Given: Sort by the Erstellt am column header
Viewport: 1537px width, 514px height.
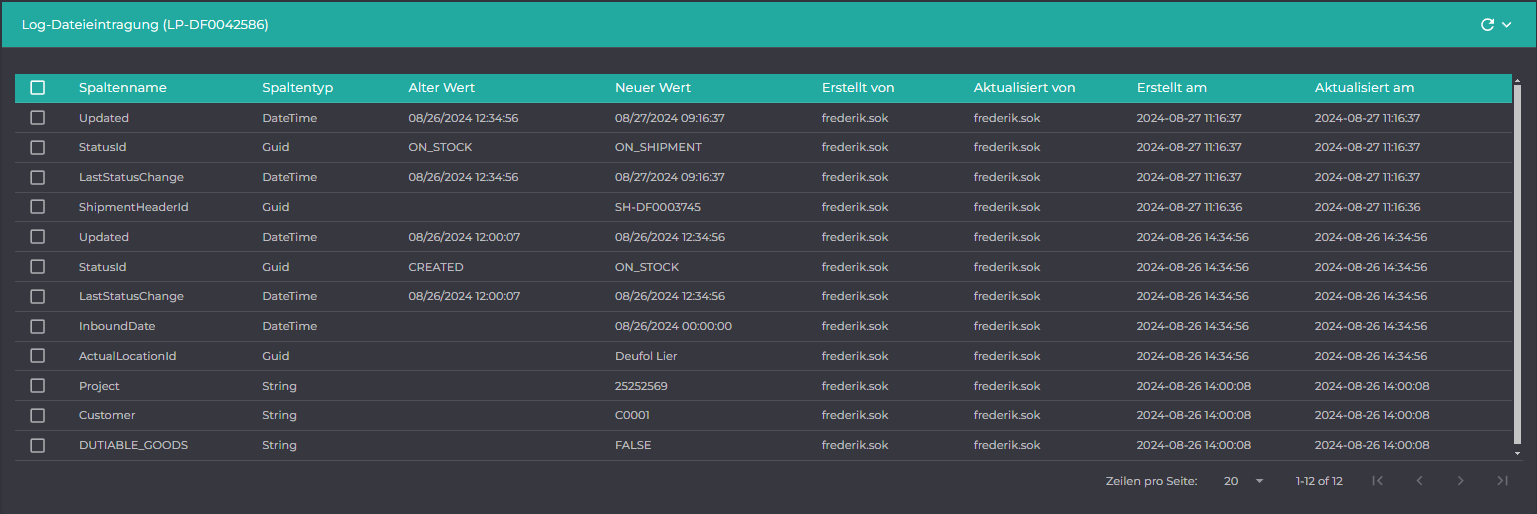Looking at the screenshot, I should click(x=1172, y=88).
